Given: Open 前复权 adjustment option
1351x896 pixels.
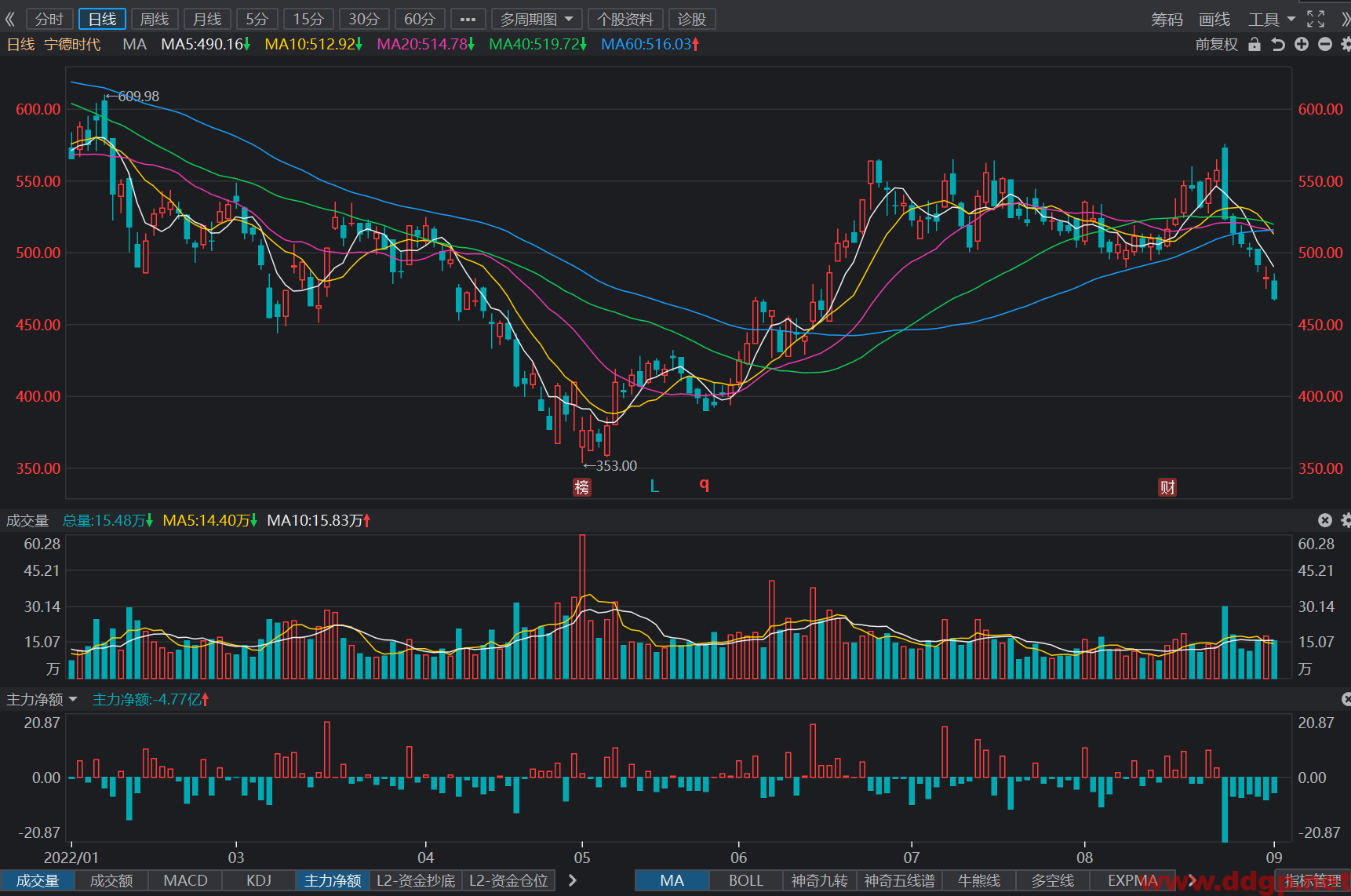Looking at the screenshot, I should pos(1216,45).
